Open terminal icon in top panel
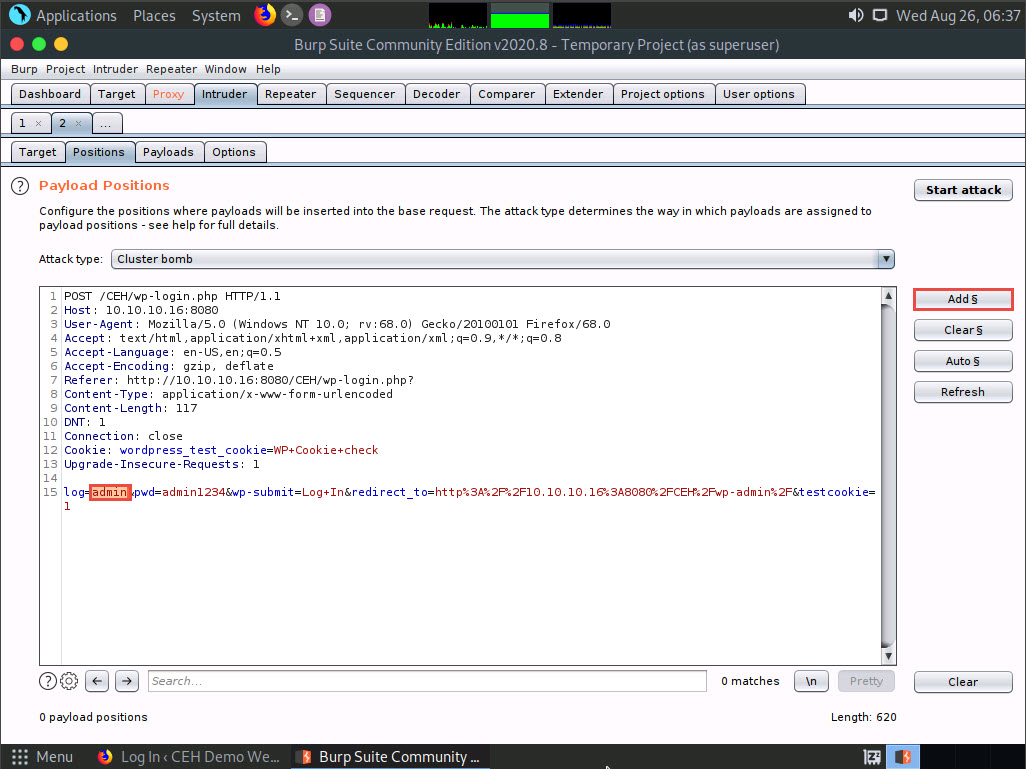Screen dimensions: 1026x769 coord(292,15)
